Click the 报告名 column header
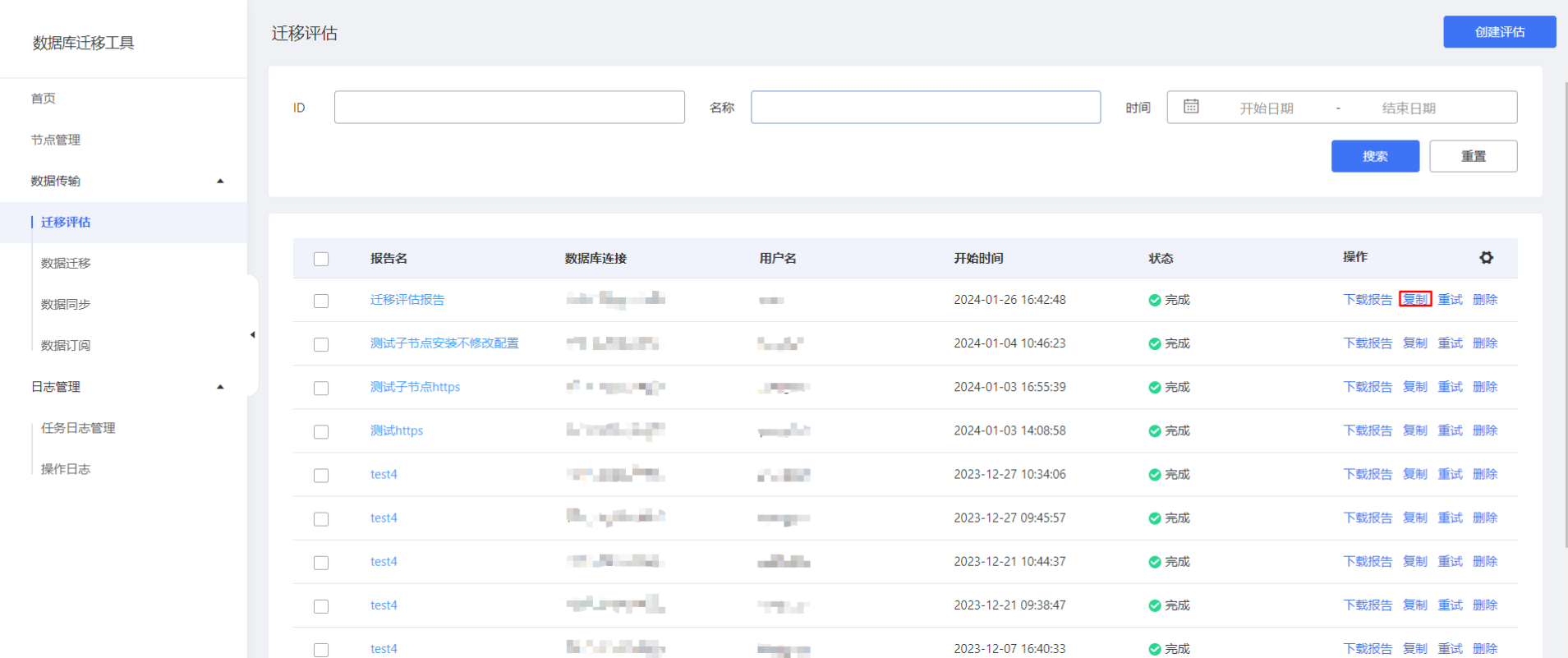The width and height of the screenshot is (1568, 658). [x=389, y=258]
